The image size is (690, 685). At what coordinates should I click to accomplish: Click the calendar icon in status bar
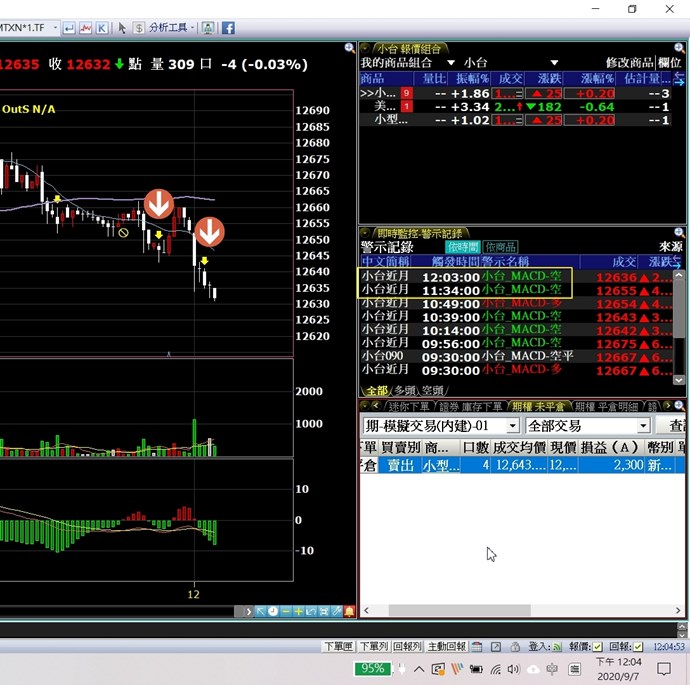(479, 647)
